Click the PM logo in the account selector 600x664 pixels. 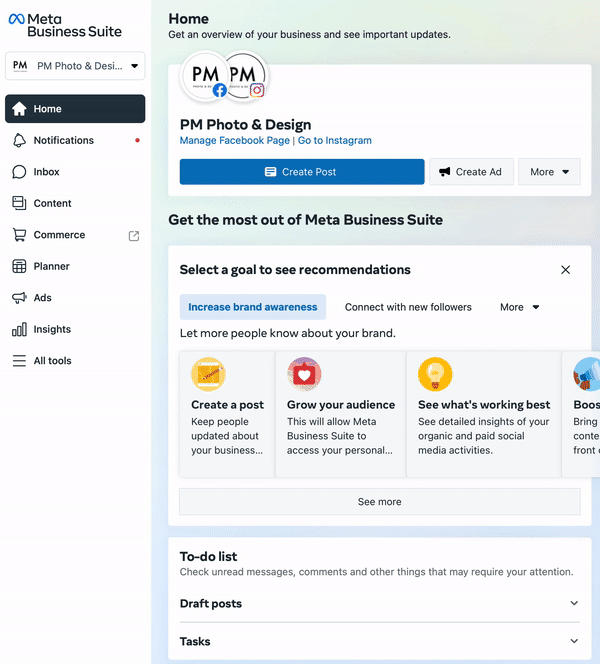click(x=20, y=66)
